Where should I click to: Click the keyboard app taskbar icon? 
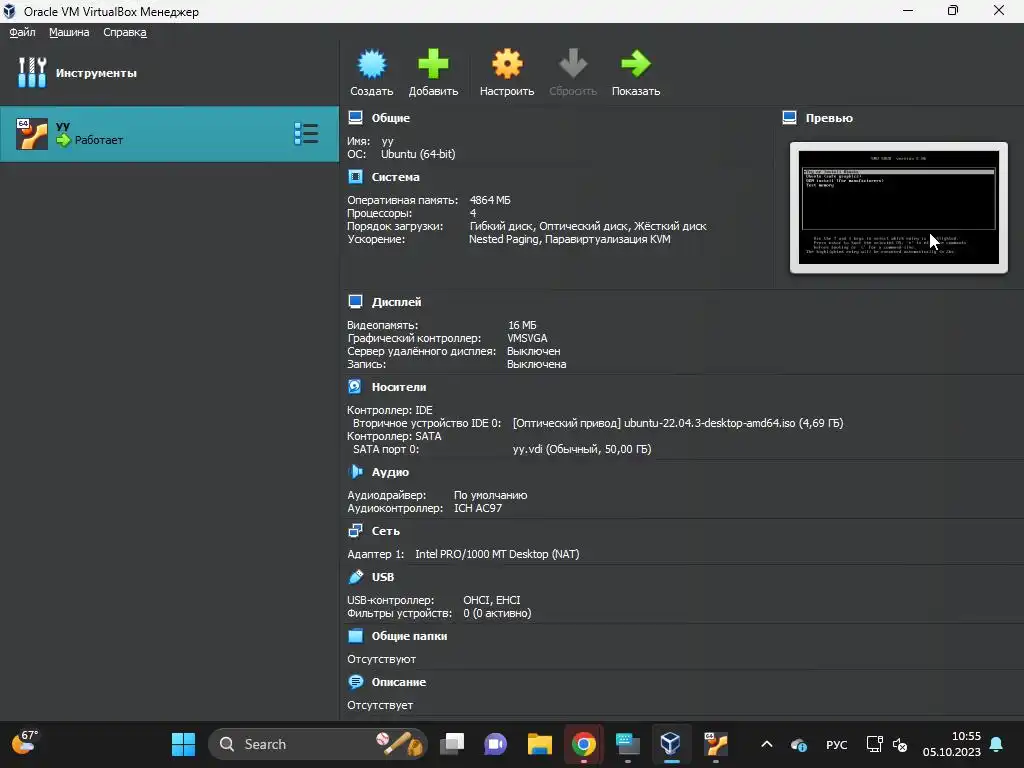(628, 744)
